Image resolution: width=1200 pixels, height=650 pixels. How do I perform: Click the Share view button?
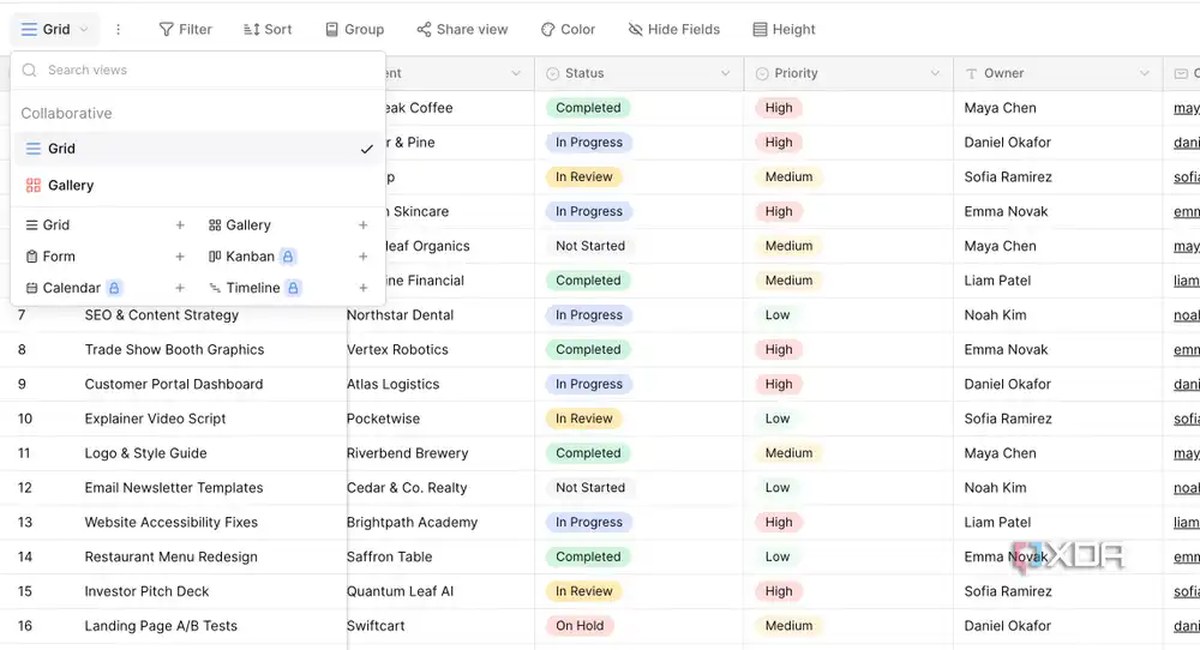462,30
